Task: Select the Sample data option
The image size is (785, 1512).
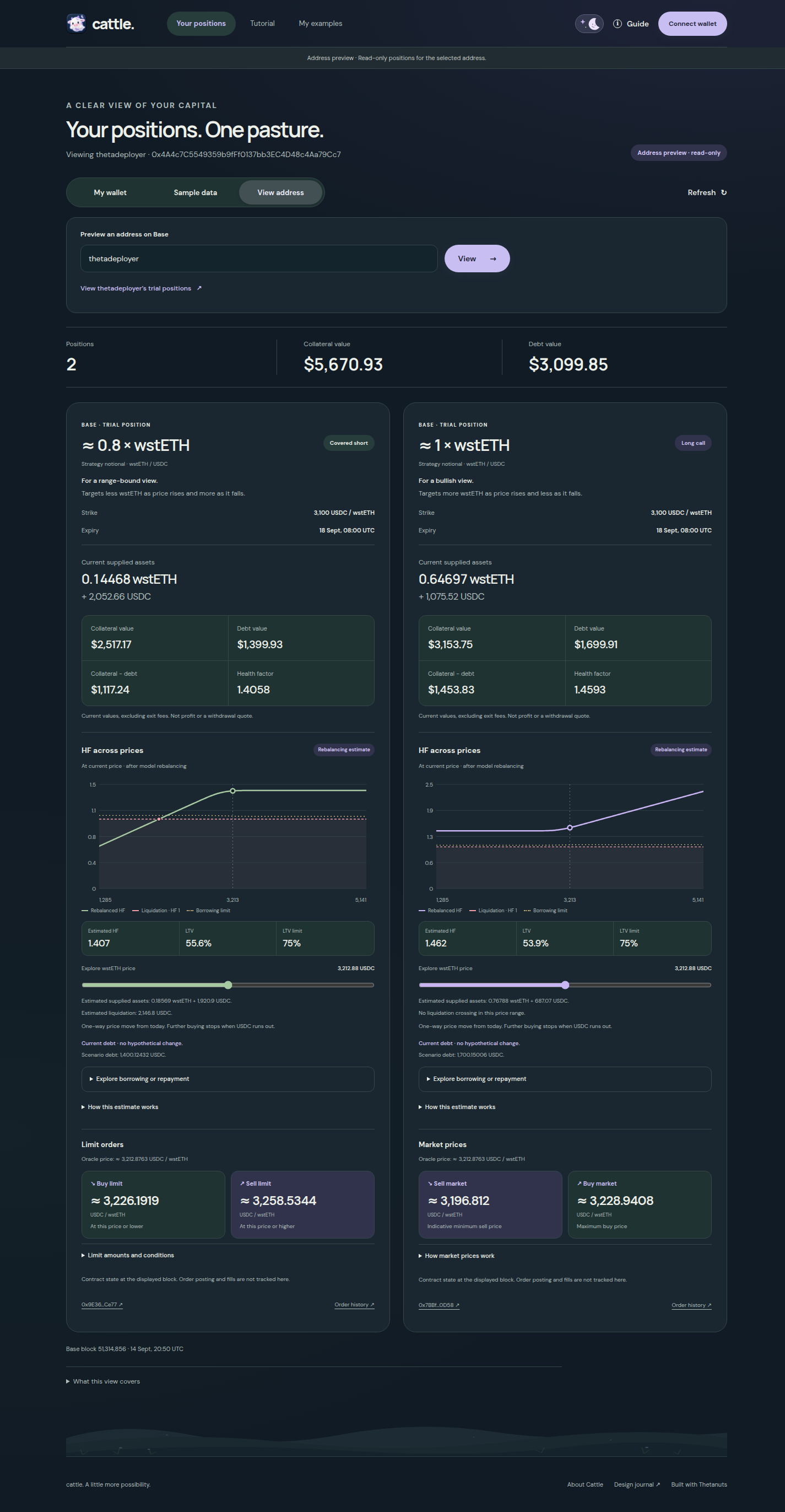Action: tap(196, 192)
